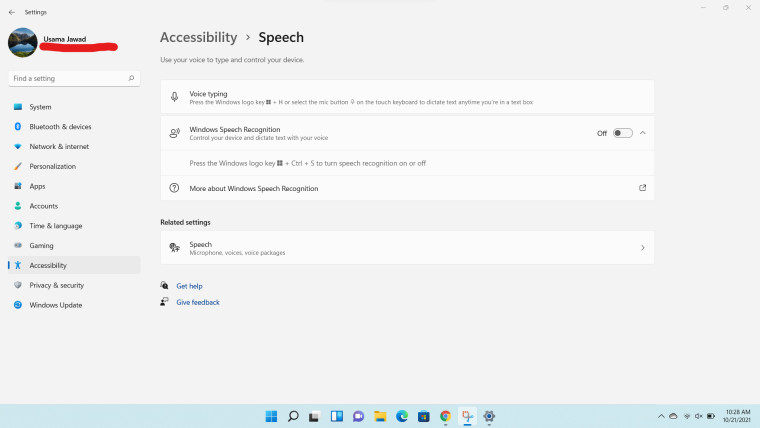Click the muted volume tray icon
The height and width of the screenshot is (428, 760).
[698, 416]
